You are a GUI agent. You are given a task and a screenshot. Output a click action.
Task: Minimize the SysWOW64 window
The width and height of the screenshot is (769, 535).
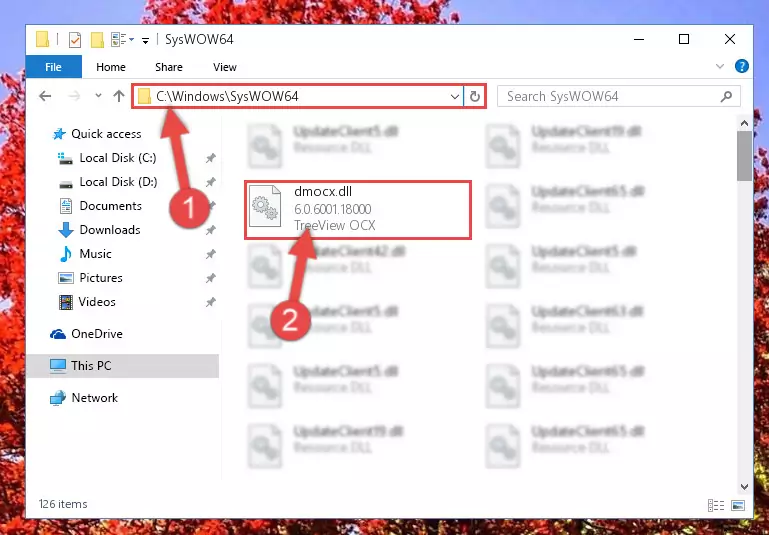point(639,39)
